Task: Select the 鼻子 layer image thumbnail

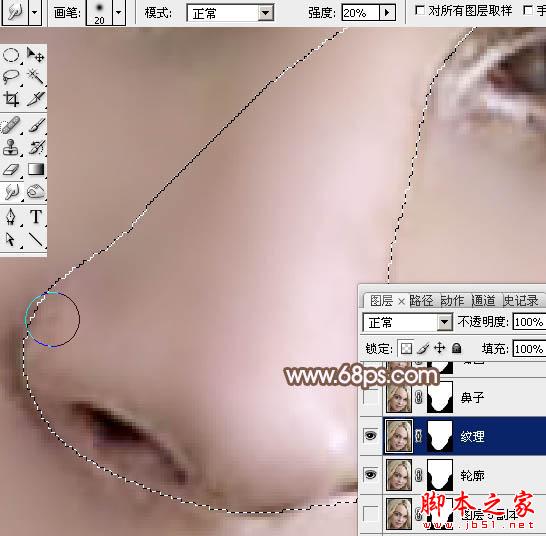Action: point(399,397)
